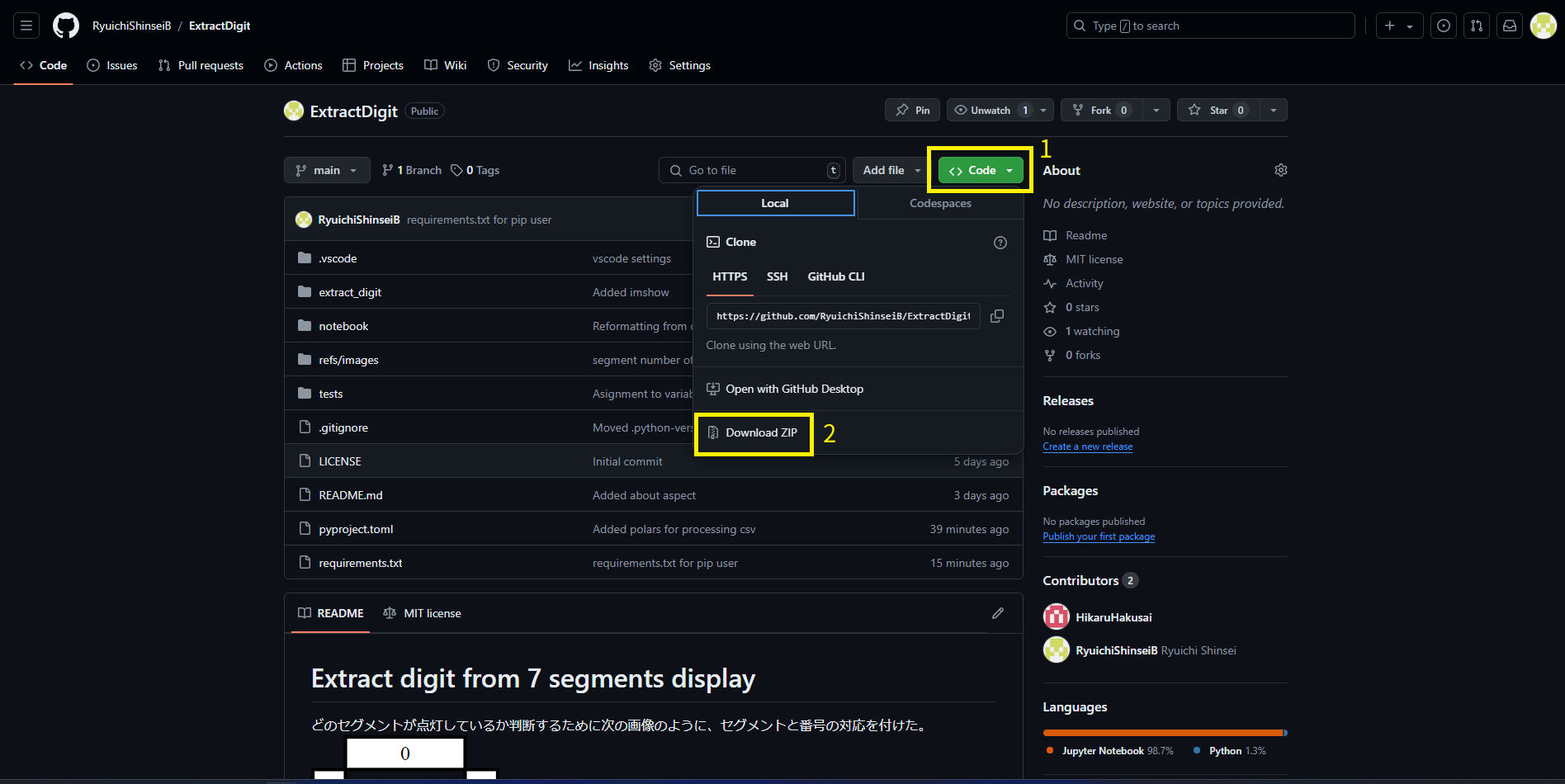
Task: Select the Codespaces tab in clone panel
Action: click(x=940, y=203)
